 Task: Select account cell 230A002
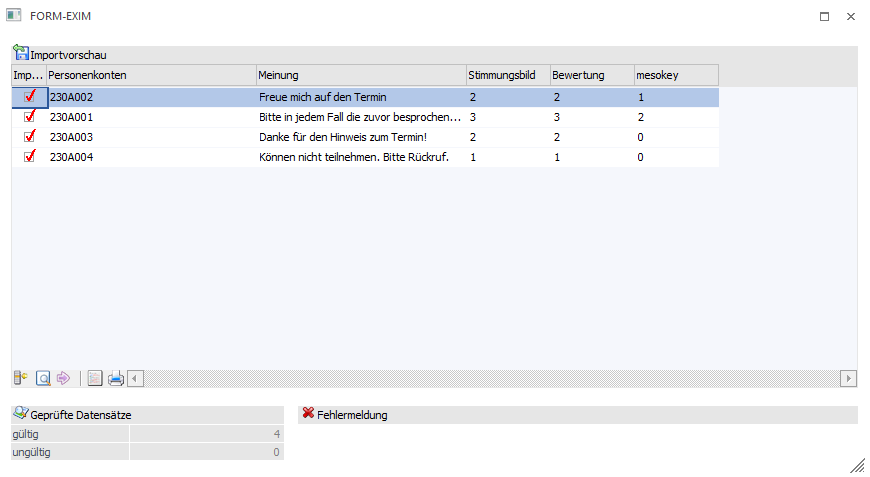click(151, 97)
